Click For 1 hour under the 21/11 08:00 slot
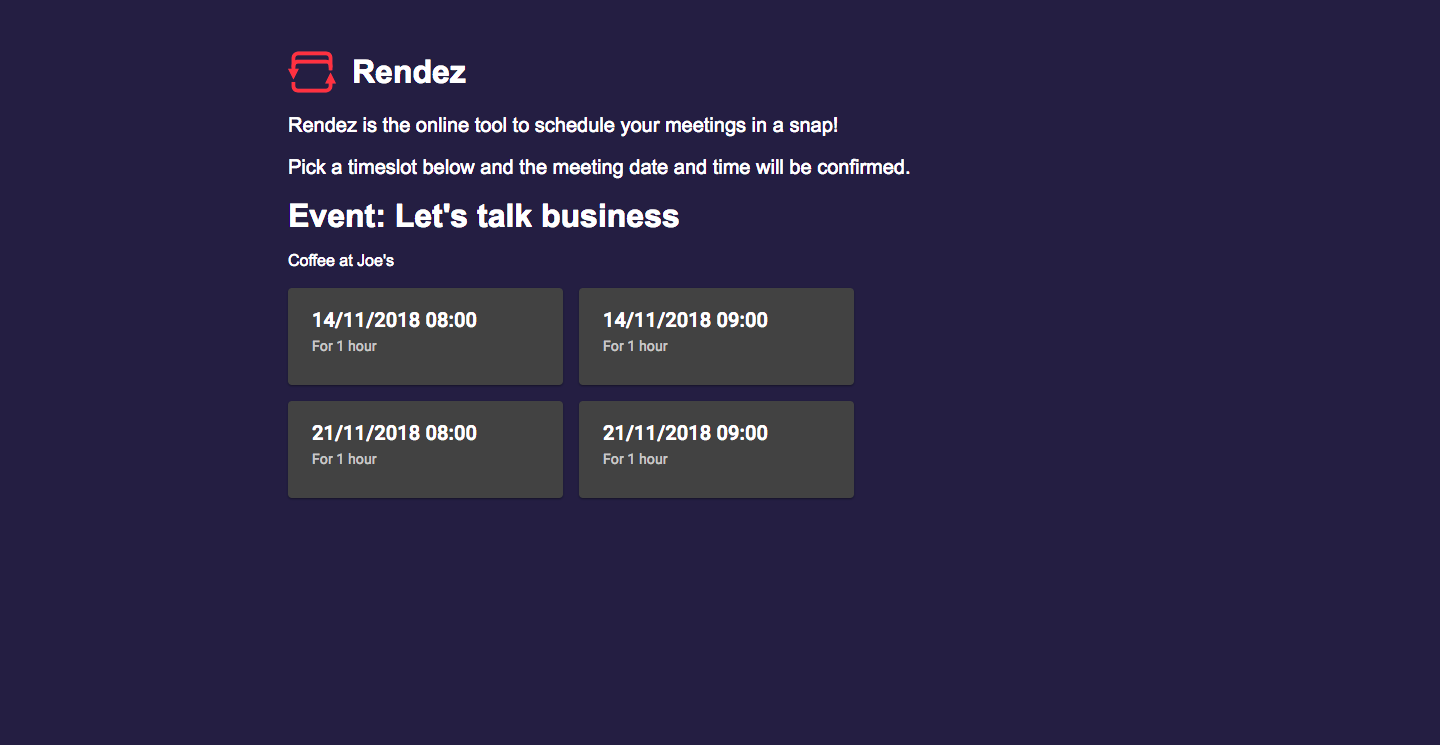The height and width of the screenshot is (745, 1440). click(344, 458)
